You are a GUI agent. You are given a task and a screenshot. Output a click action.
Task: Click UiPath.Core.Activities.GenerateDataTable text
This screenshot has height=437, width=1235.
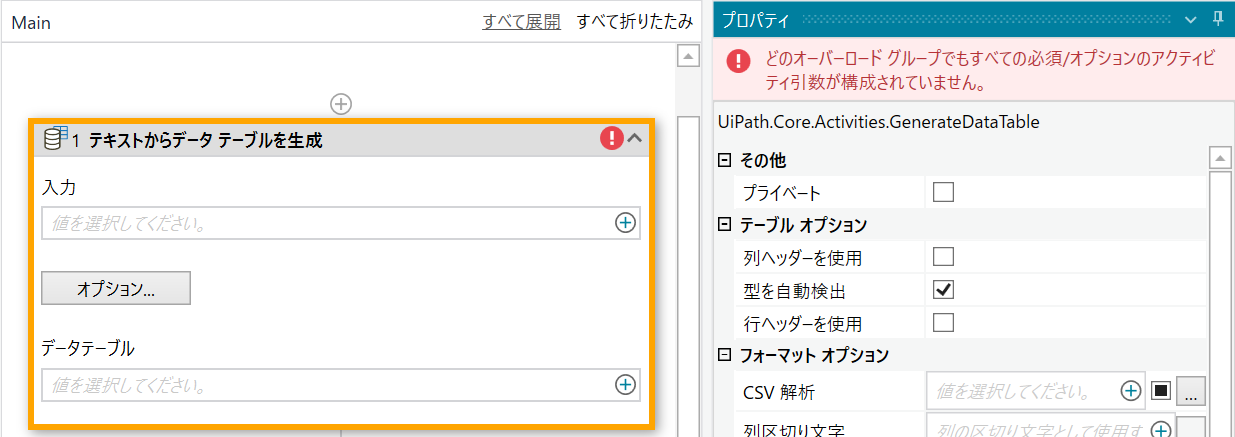[x=879, y=123]
